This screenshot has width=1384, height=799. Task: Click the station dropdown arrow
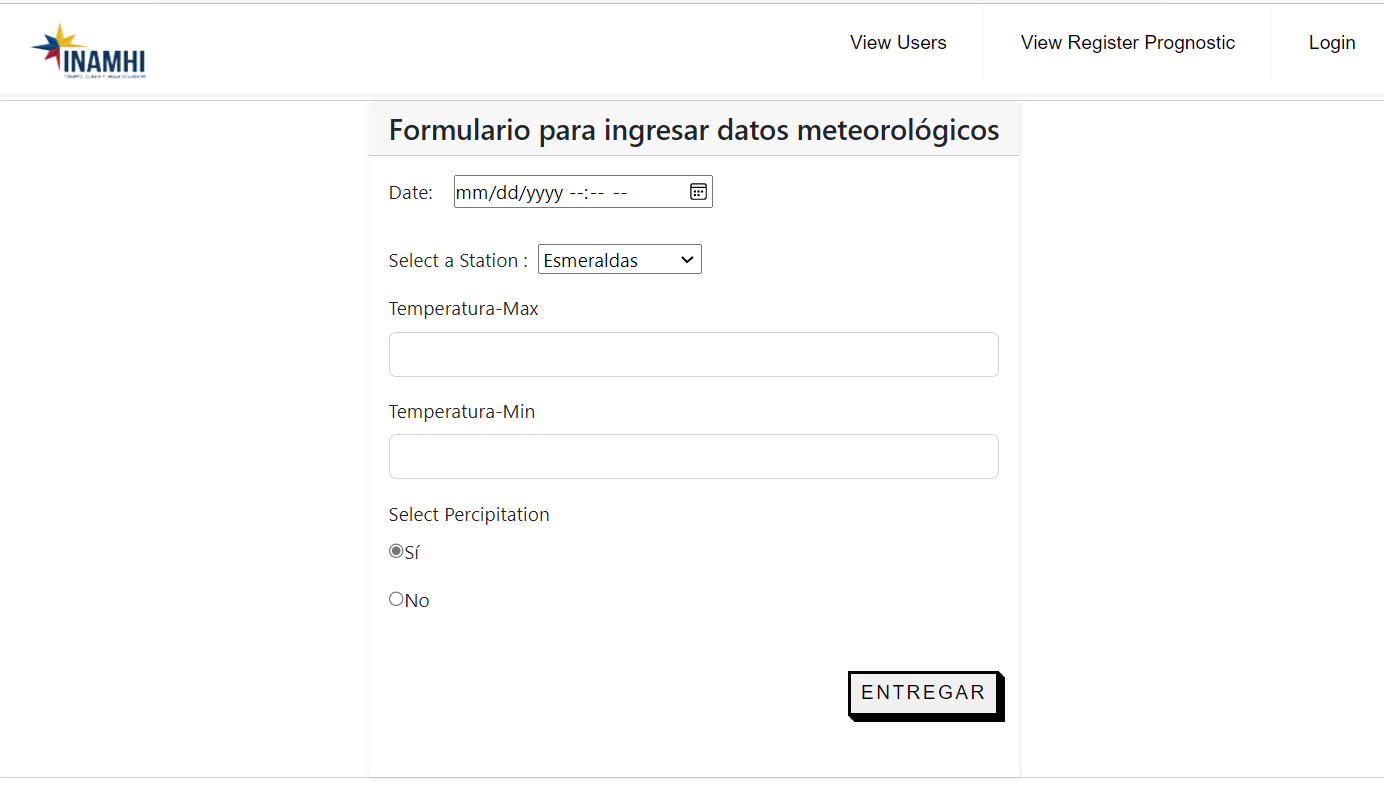687,259
